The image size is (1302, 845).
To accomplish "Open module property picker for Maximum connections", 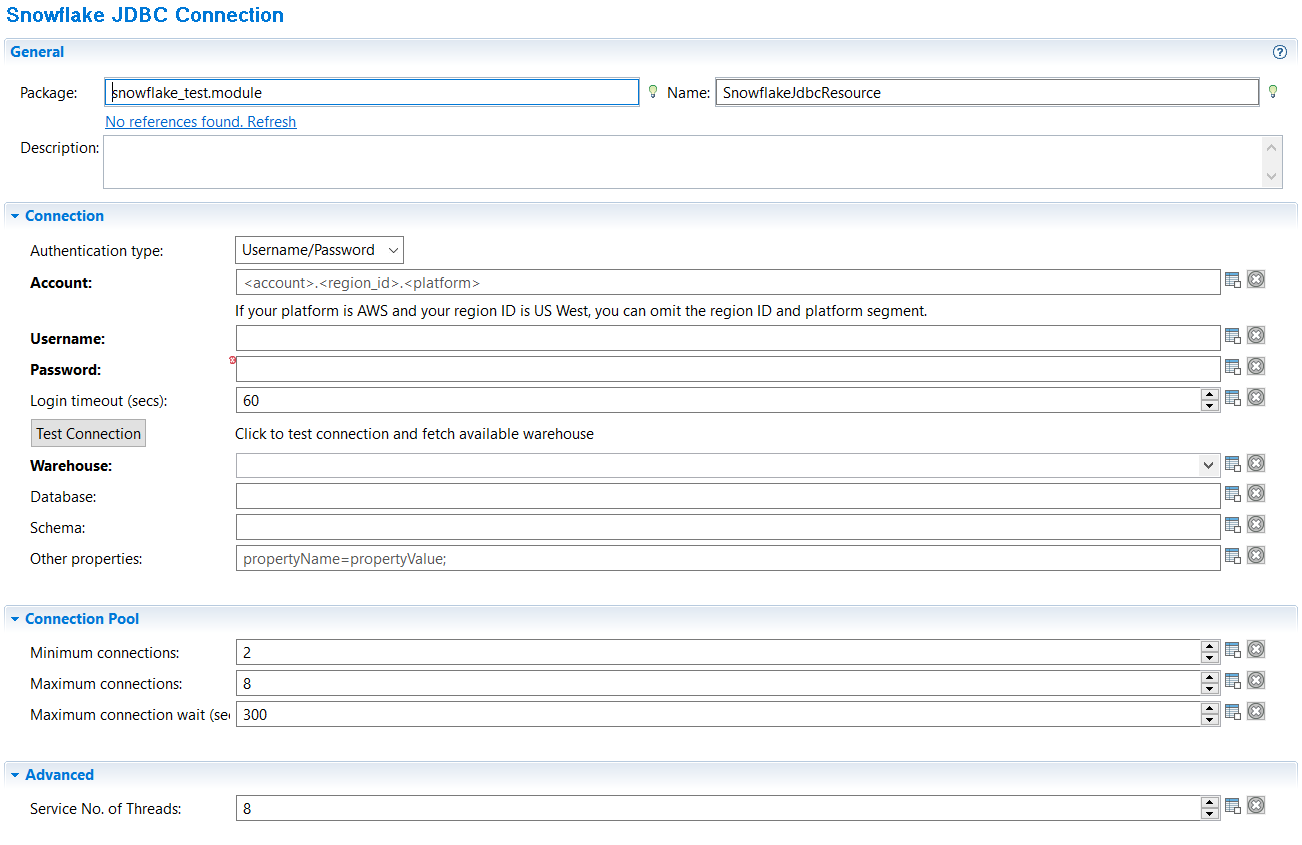I will (1233, 682).
